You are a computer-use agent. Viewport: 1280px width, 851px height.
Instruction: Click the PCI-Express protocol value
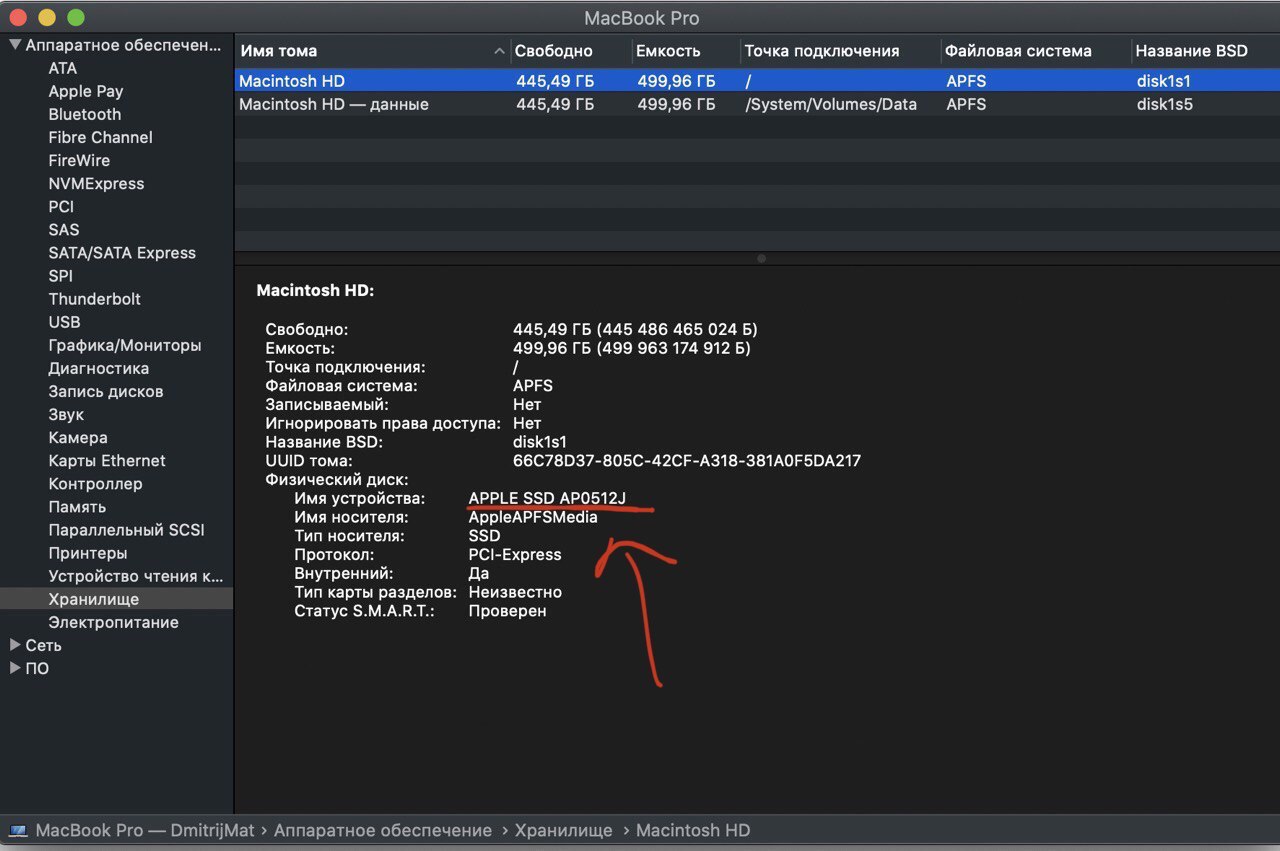pos(515,554)
